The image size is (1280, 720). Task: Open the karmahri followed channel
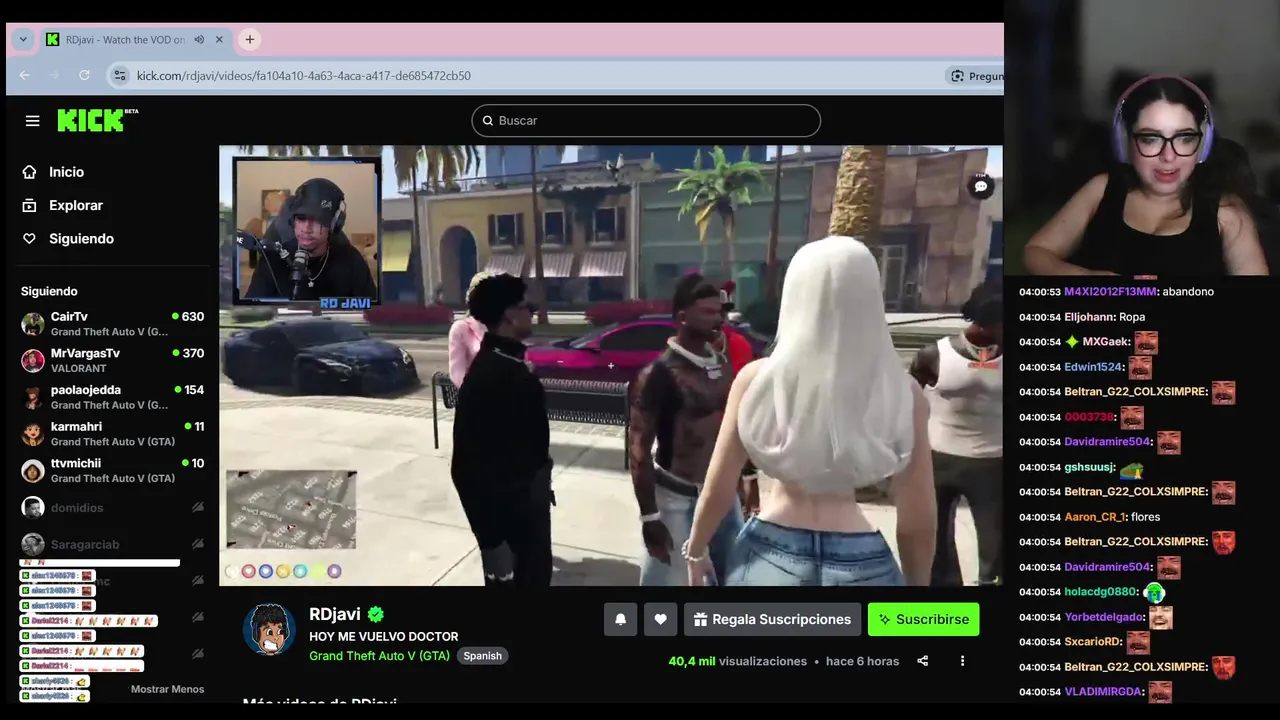click(112, 434)
